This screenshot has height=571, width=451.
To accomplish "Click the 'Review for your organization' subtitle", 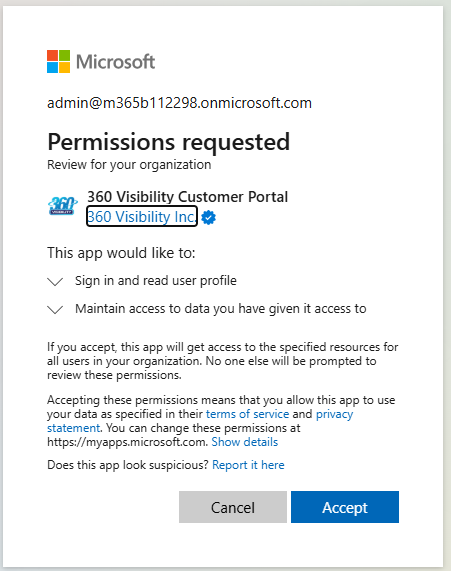I will pyautogui.click(x=129, y=165).
